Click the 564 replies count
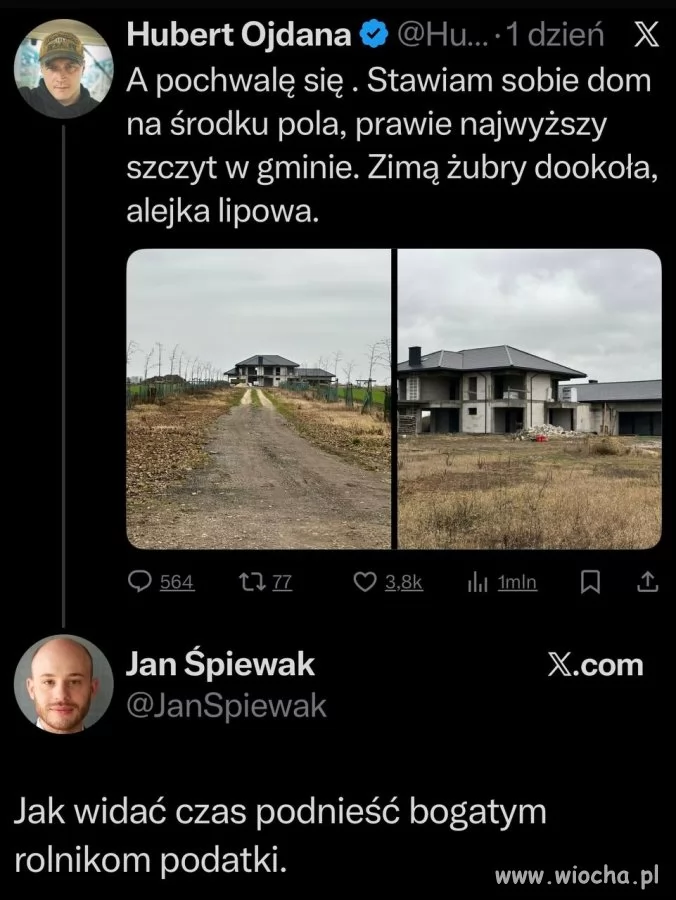 [x=177, y=582]
